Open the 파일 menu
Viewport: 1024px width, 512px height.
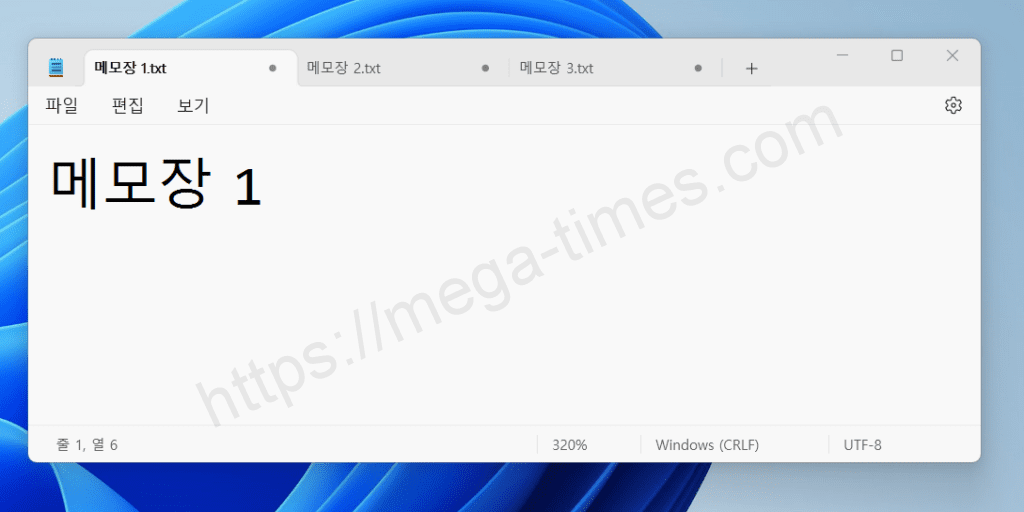coord(61,106)
